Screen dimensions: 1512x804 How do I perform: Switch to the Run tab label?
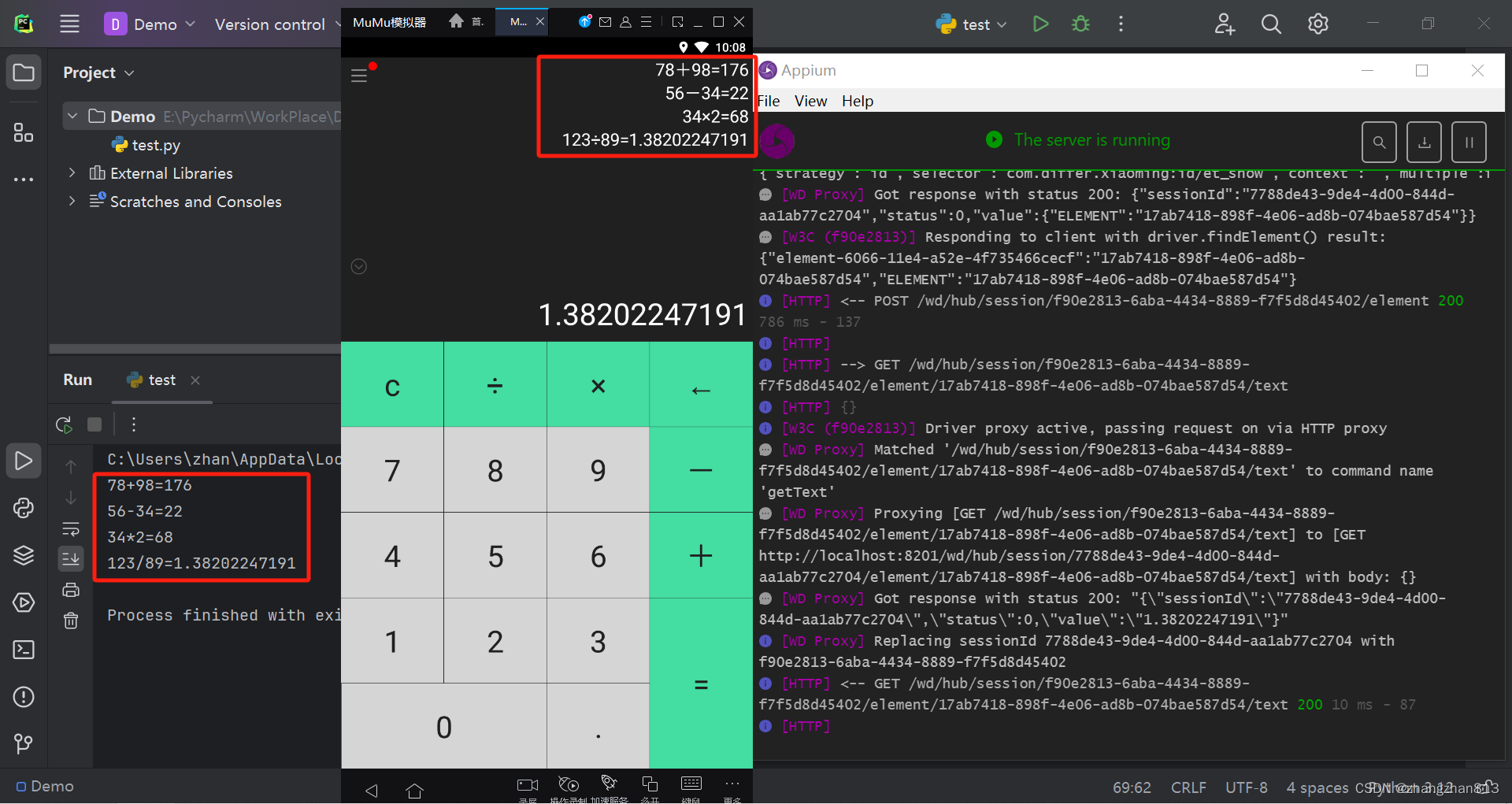click(77, 380)
